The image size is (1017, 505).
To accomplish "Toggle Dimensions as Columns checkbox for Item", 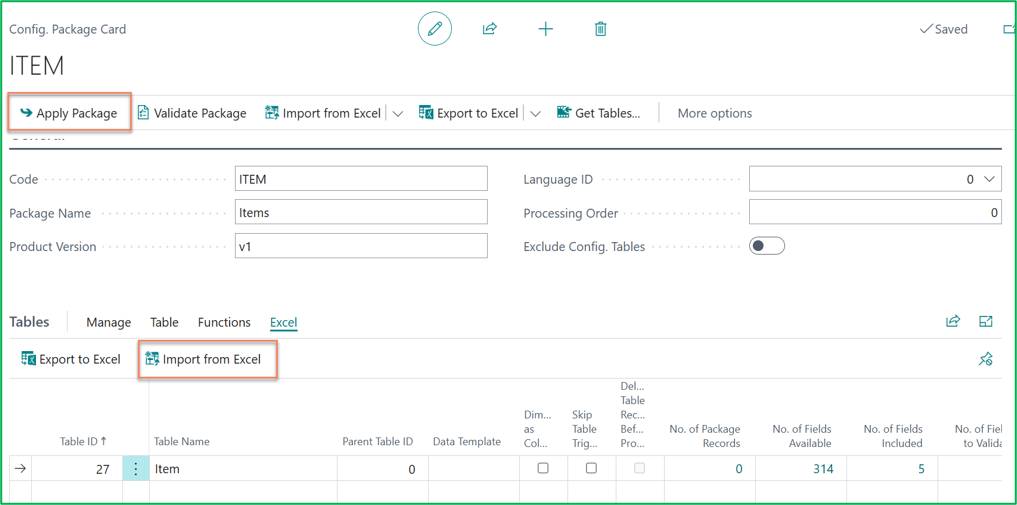I will (543, 468).
